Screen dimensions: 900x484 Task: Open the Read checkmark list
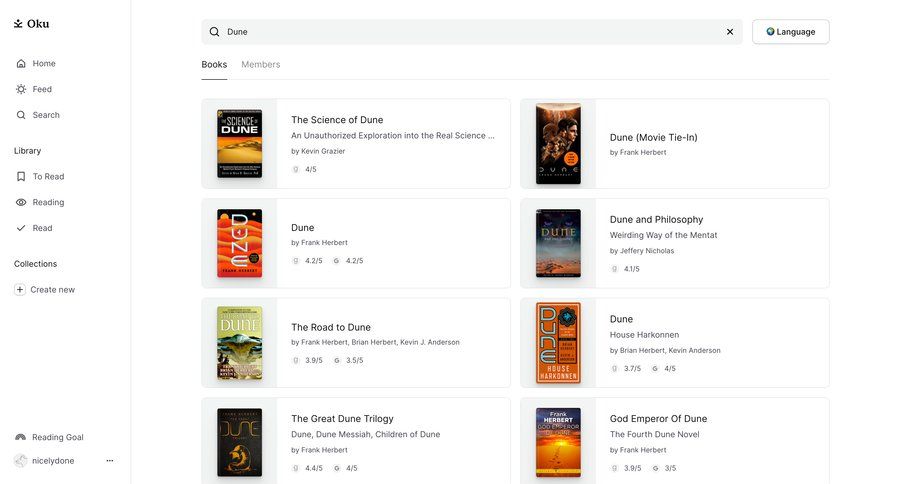click(21, 228)
